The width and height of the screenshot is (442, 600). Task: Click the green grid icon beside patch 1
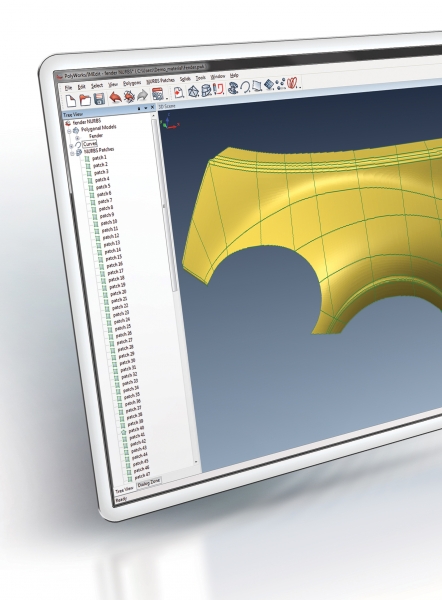(87, 158)
